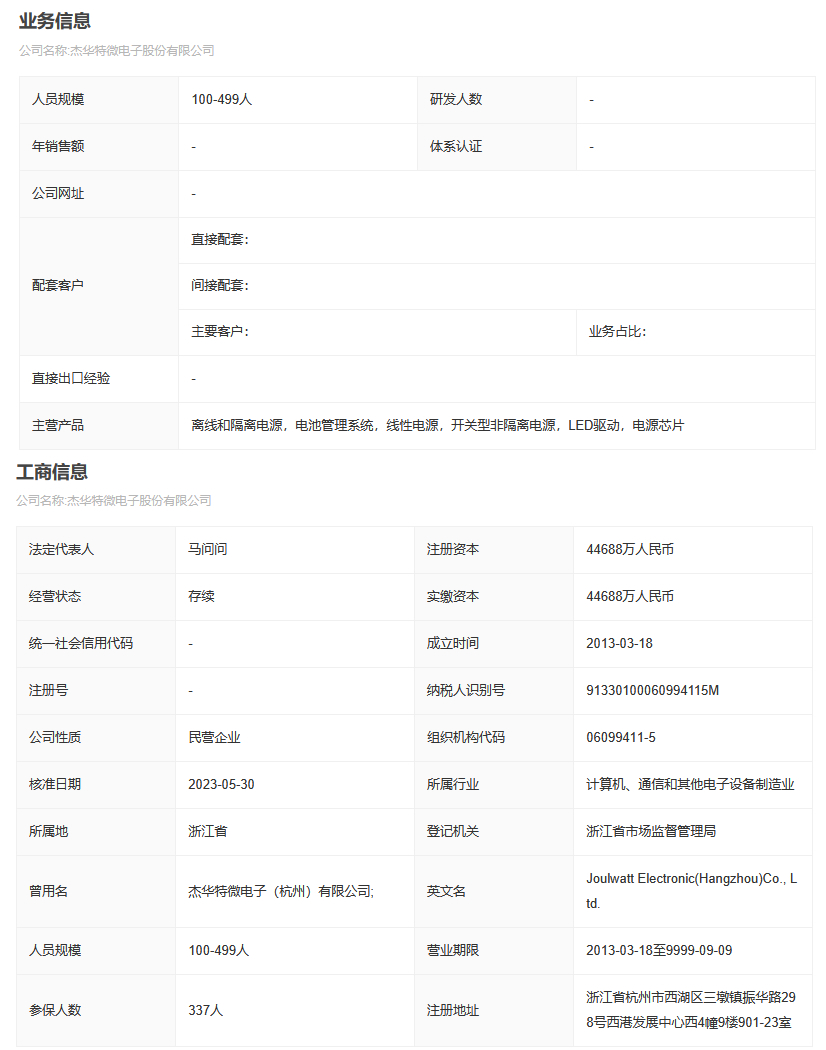Click the 所属行业 label
The image size is (826, 1050).
click(x=453, y=783)
